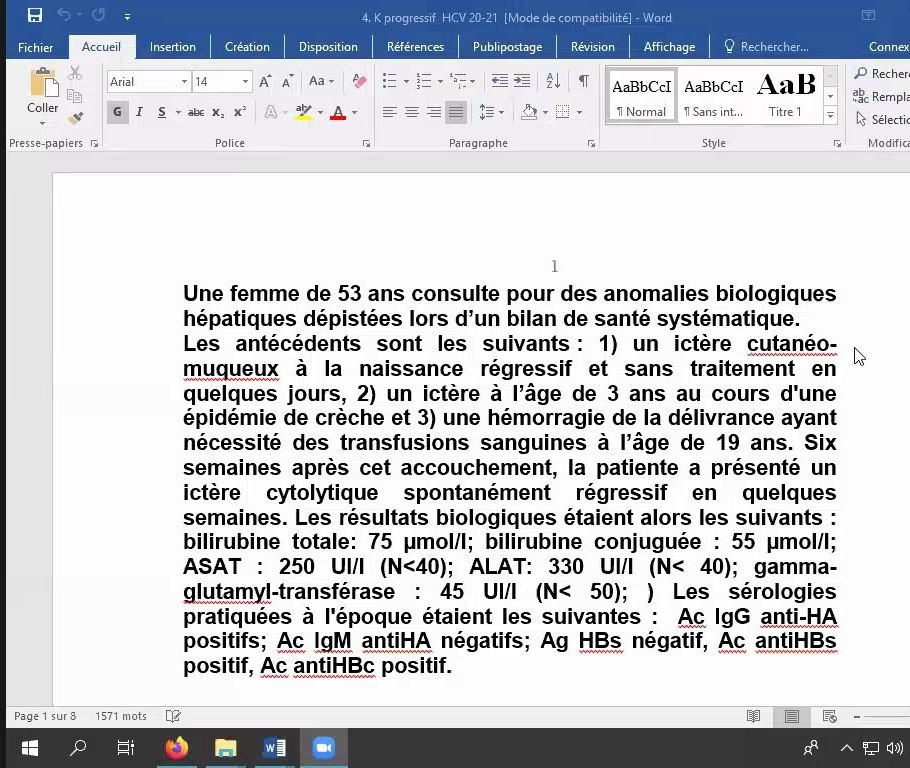Switch to web layout view
Image resolution: width=910 pixels, height=768 pixels.
[830, 716]
